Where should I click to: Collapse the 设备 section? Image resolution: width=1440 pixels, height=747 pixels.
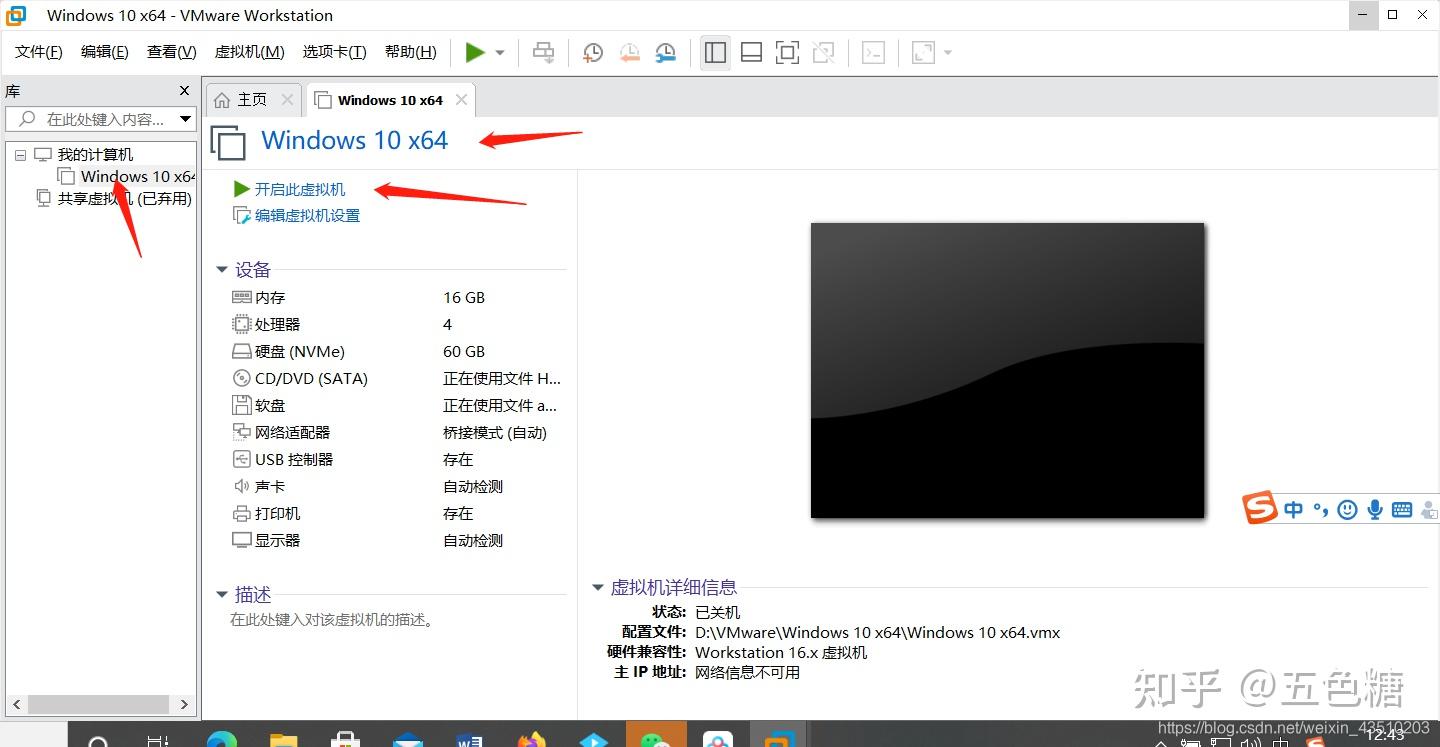point(222,269)
